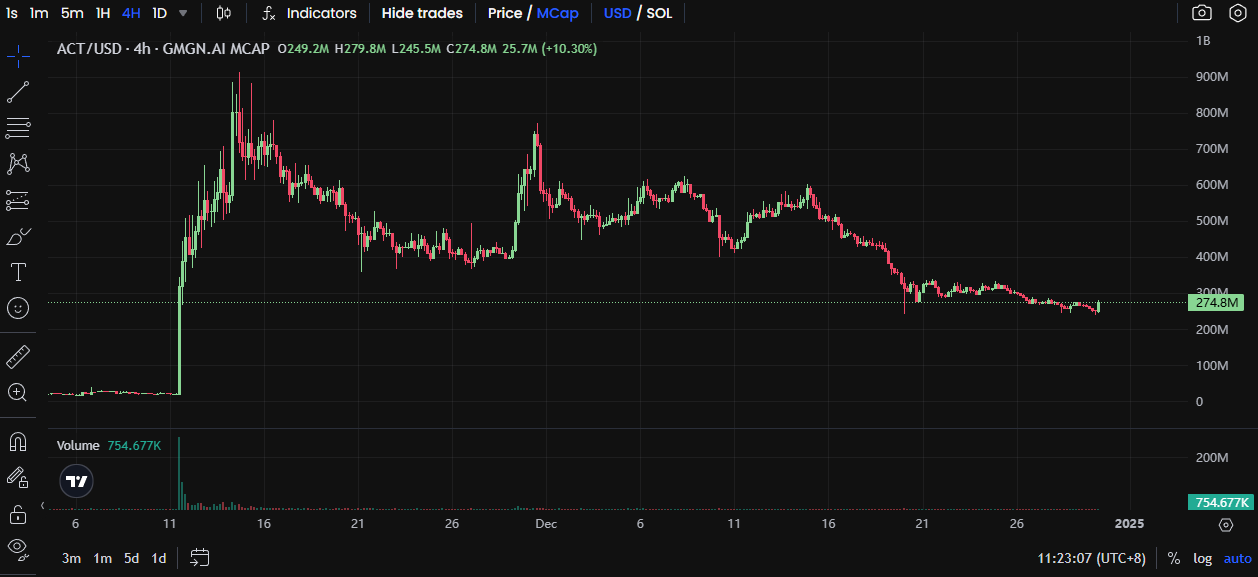Choose the brush drawing tool
Viewport: 1258px width, 577px height.
(x=18, y=236)
